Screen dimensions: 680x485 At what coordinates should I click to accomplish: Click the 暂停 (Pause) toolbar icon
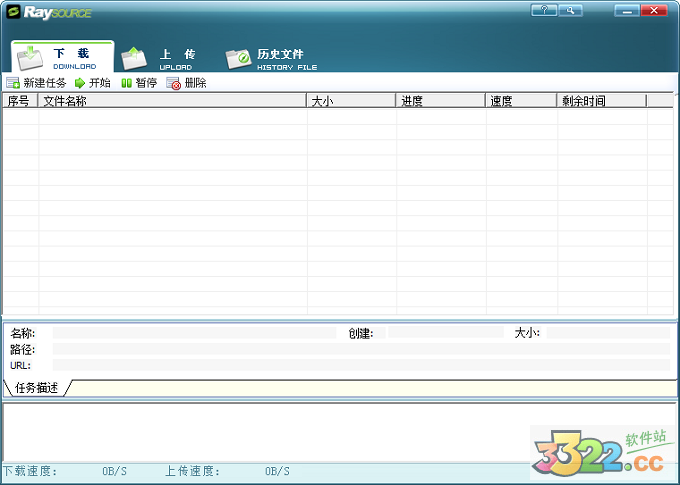click(127, 83)
